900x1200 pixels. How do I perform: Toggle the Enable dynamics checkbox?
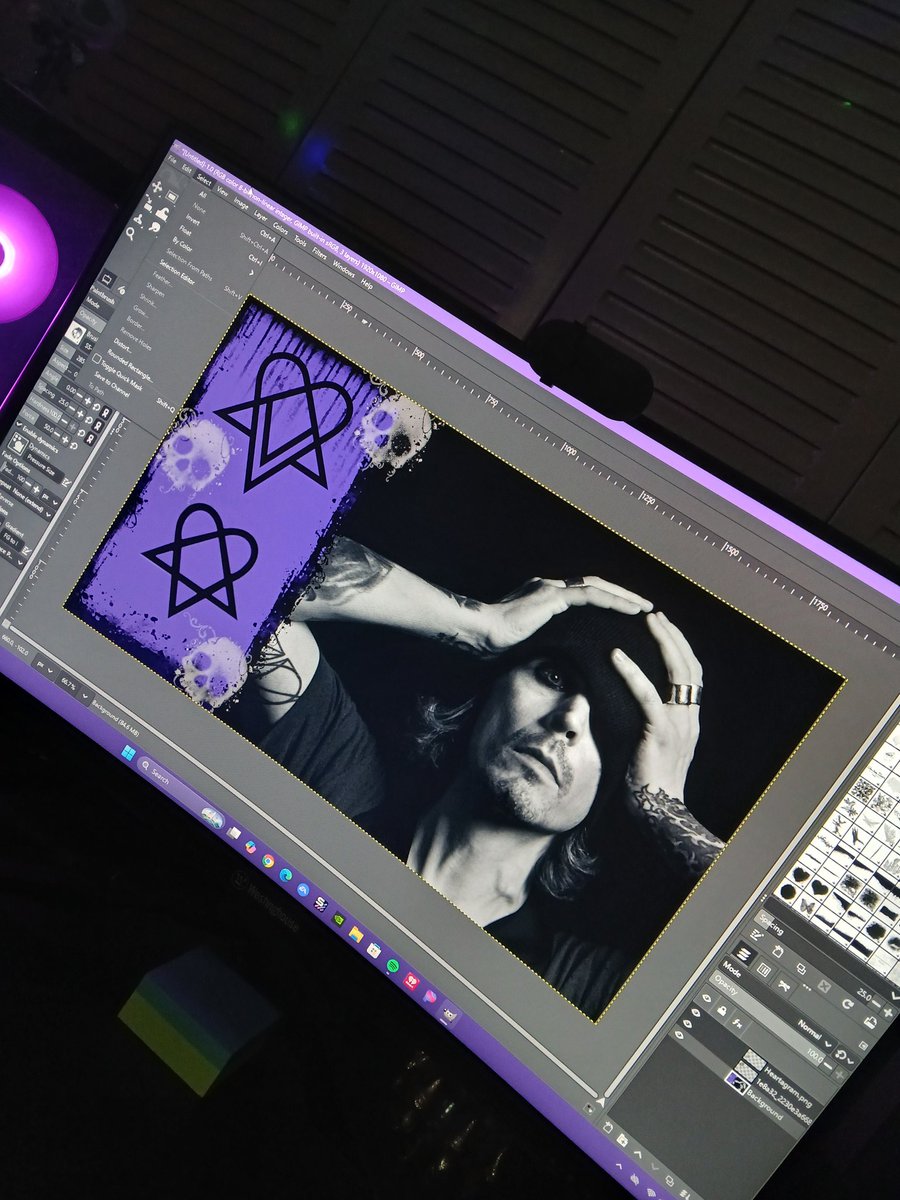click(19, 424)
